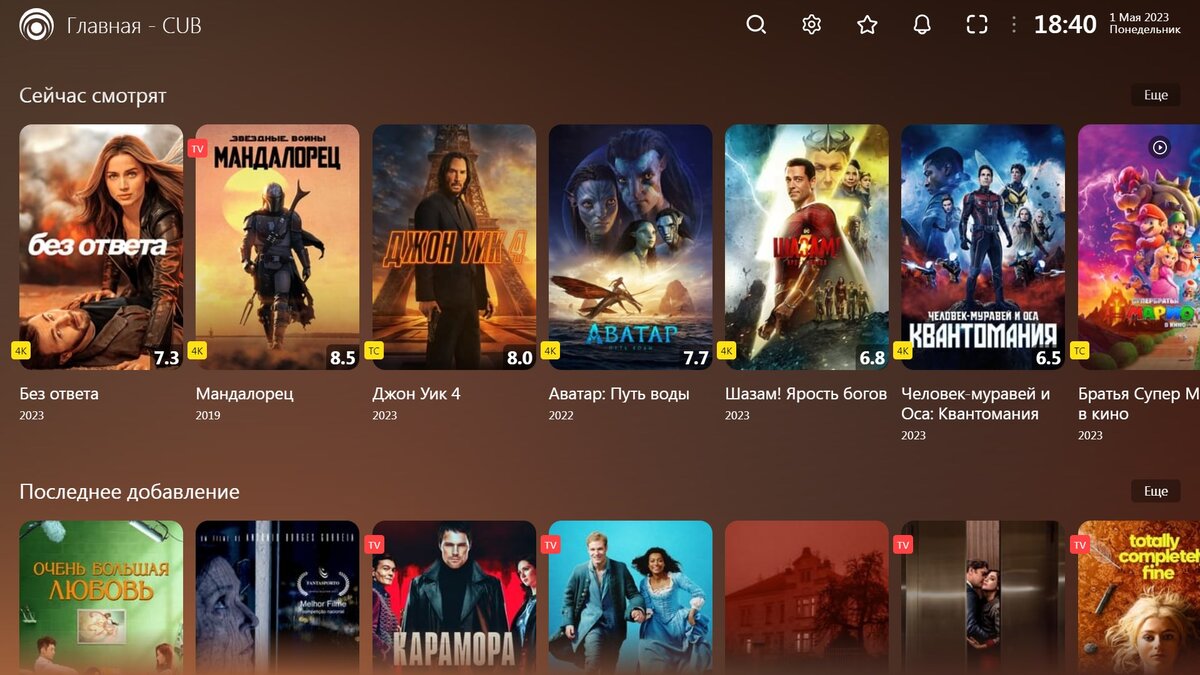Click the 4K badge on Мандалорец poster

pos(197,351)
